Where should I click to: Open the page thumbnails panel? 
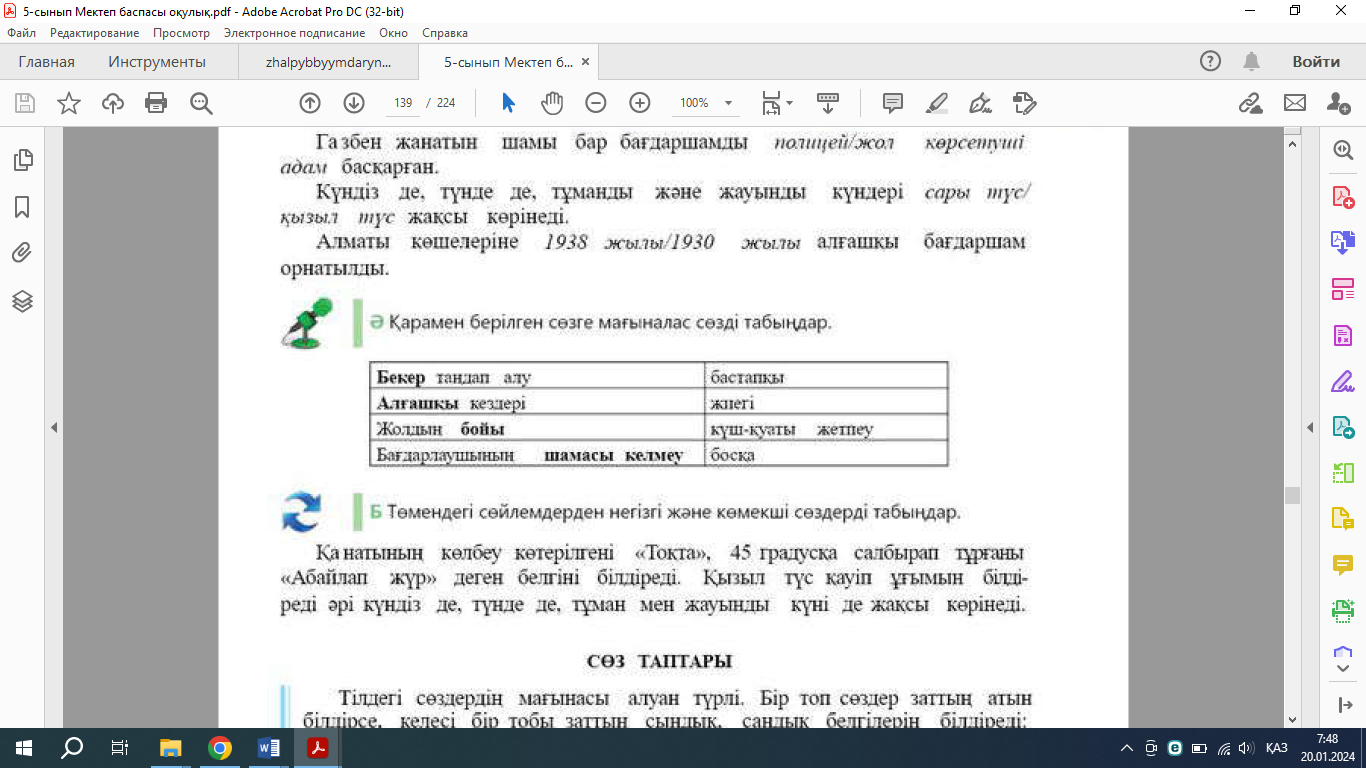(22, 160)
